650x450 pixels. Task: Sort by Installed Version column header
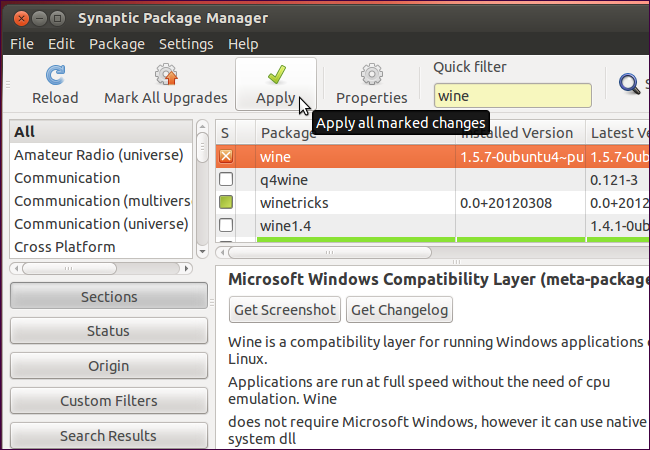520,133
